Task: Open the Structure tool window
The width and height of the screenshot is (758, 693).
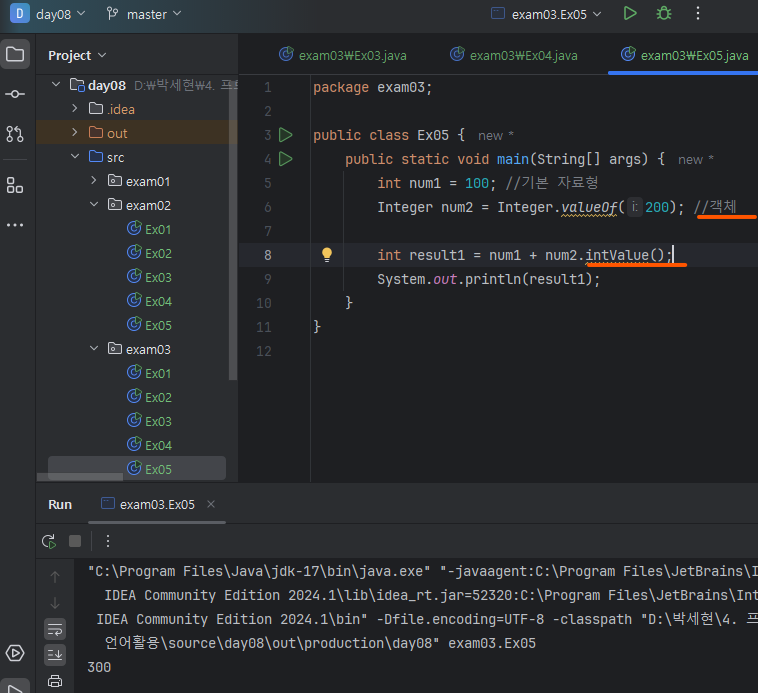Action: point(15,185)
